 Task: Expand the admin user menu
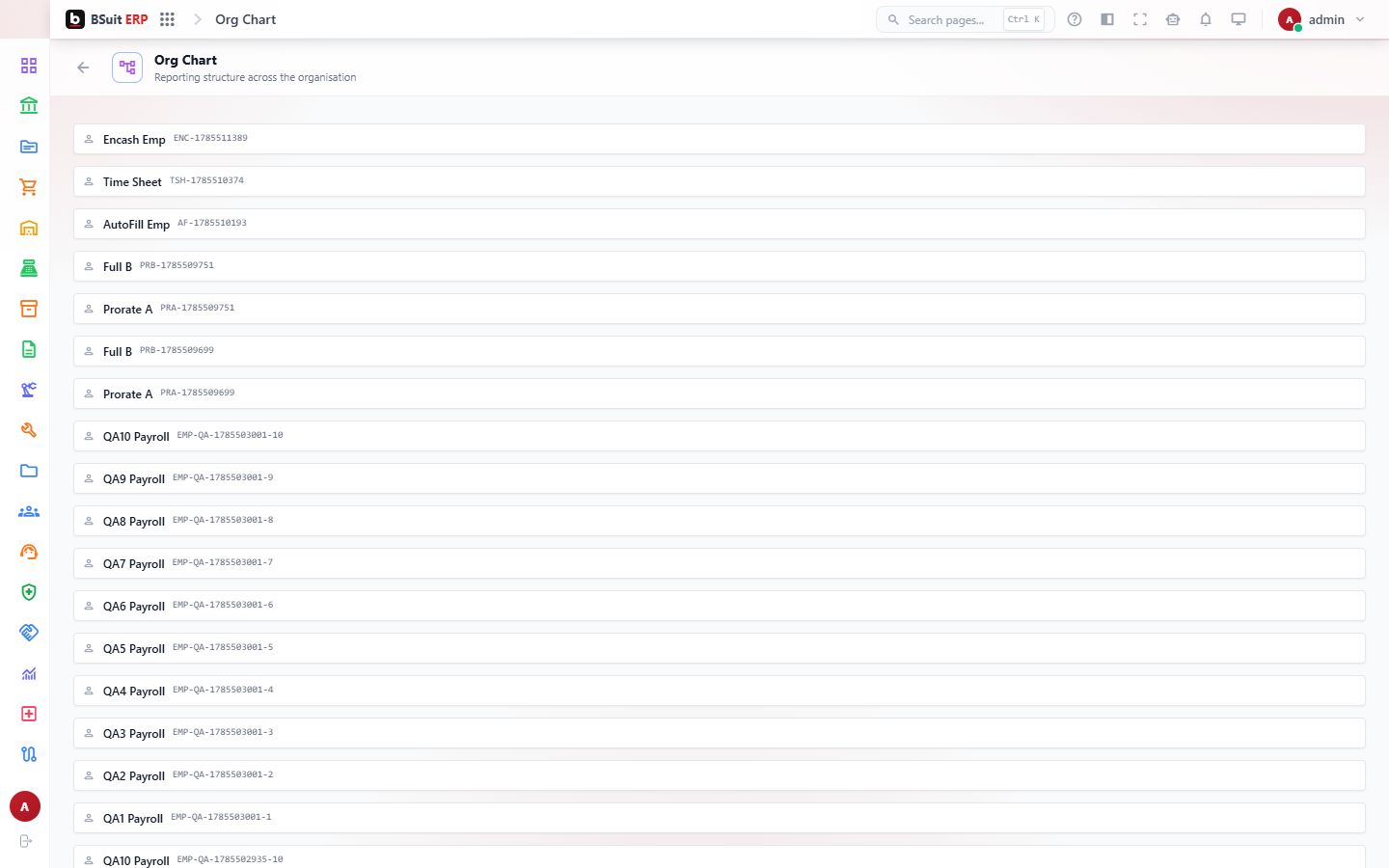(1321, 19)
